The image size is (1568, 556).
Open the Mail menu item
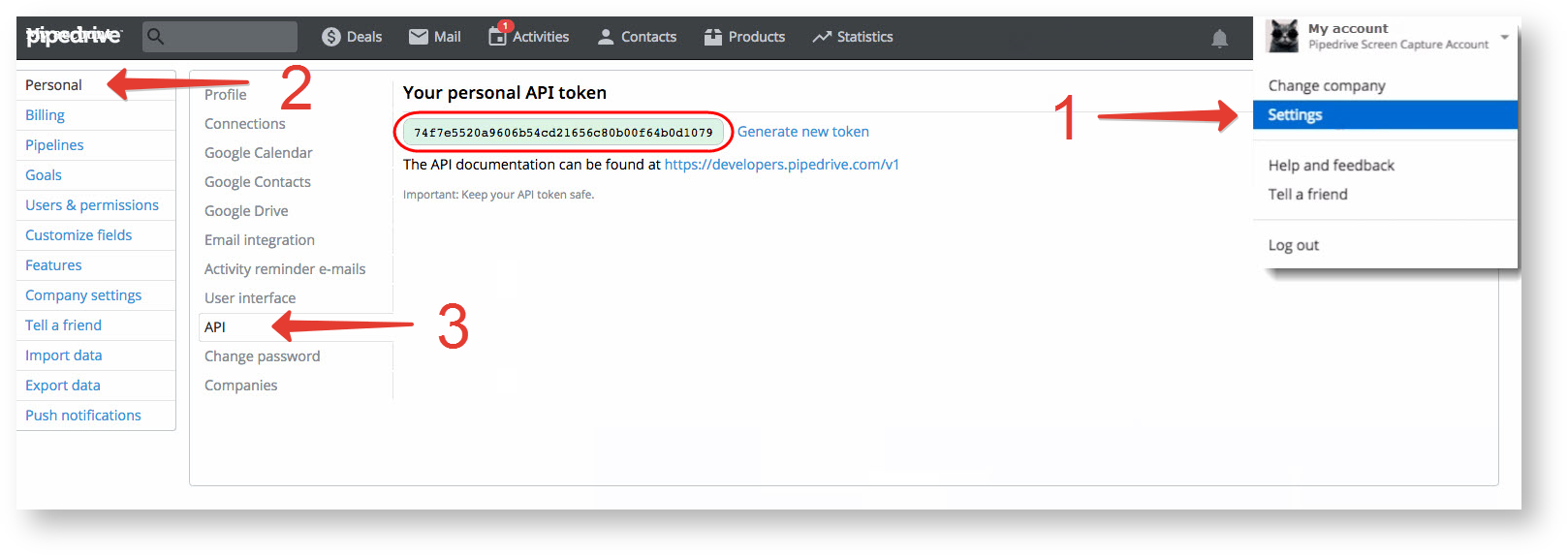(x=435, y=37)
